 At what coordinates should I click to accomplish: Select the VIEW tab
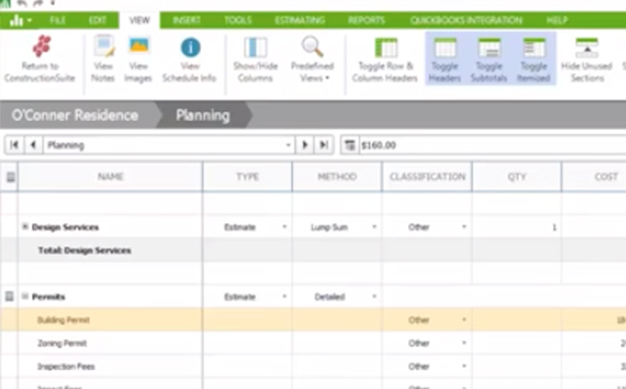pyautogui.click(x=139, y=20)
